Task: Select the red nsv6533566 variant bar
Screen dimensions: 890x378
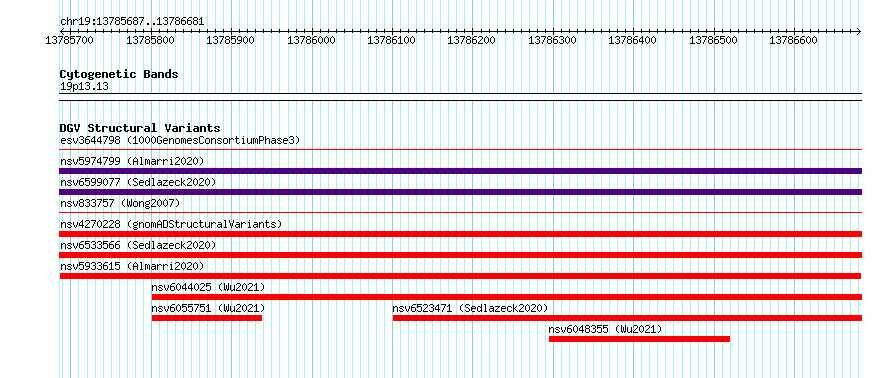Action: [460, 255]
